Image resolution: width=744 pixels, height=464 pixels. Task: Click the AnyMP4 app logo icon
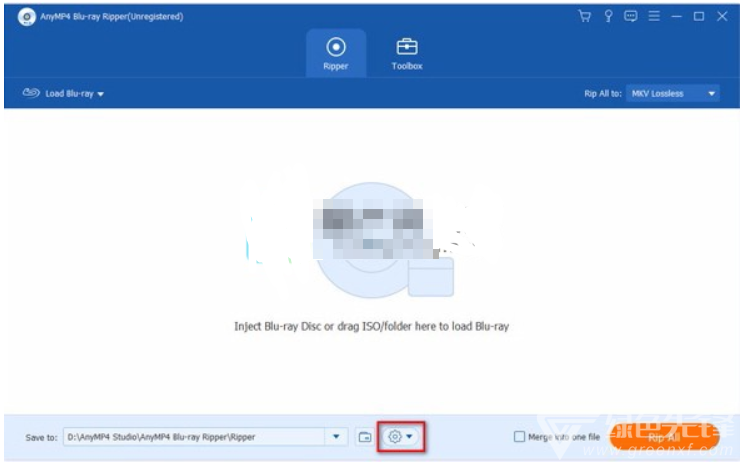coord(27,17)
